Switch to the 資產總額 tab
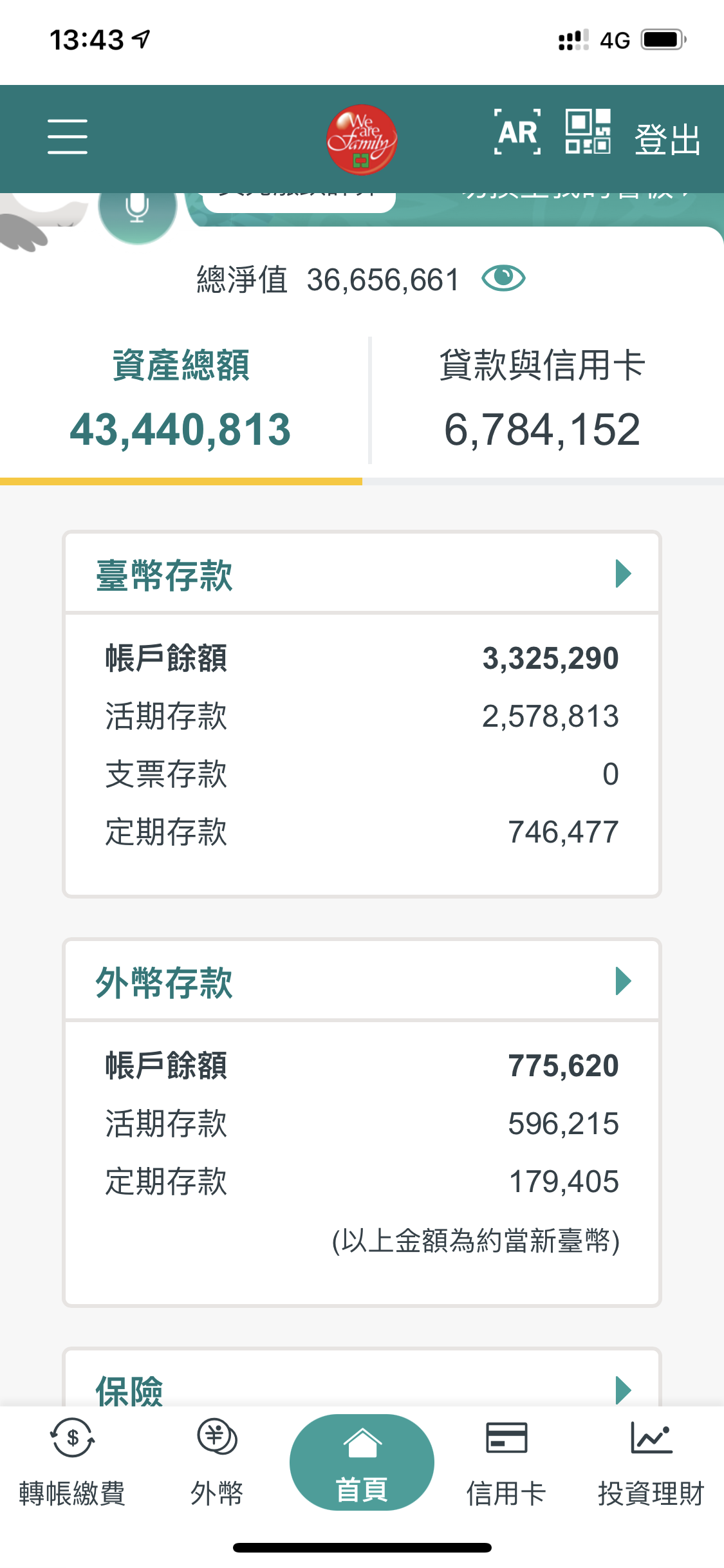 (181, 399)
